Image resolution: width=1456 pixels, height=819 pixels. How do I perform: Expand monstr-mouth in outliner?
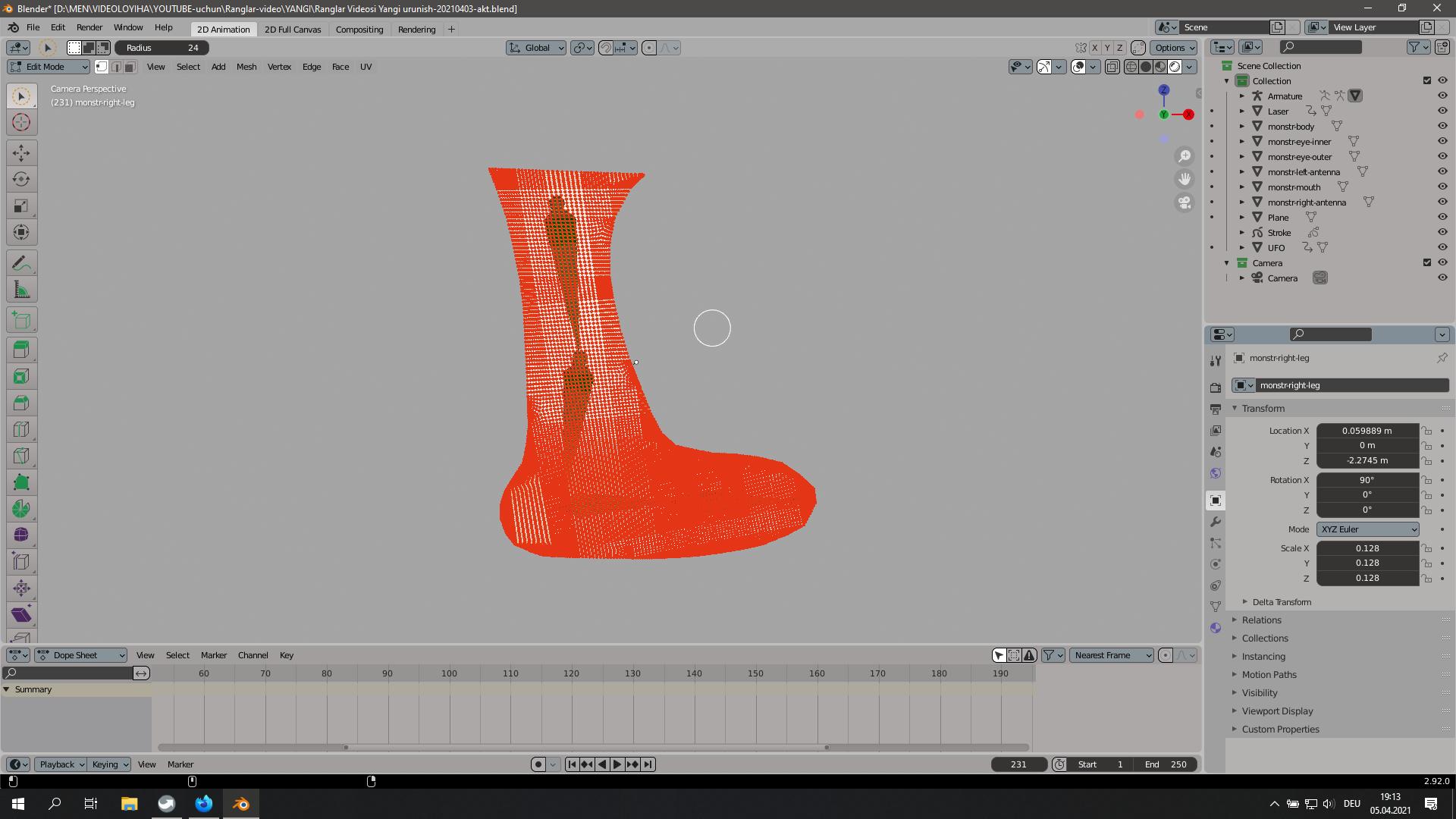[1242, 187]
